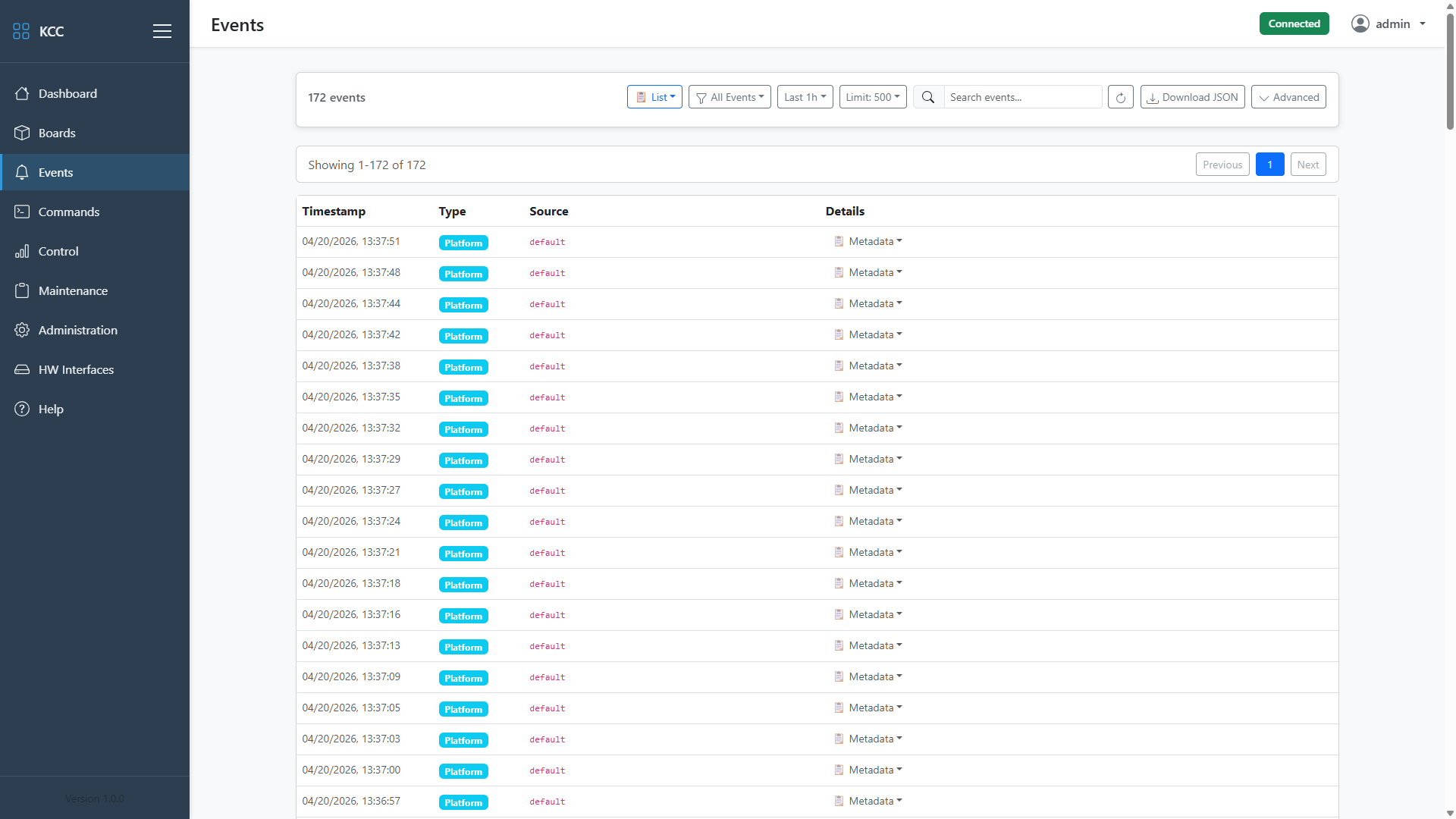Click the Connected status badge
1456x819 pixels.
1294,24
